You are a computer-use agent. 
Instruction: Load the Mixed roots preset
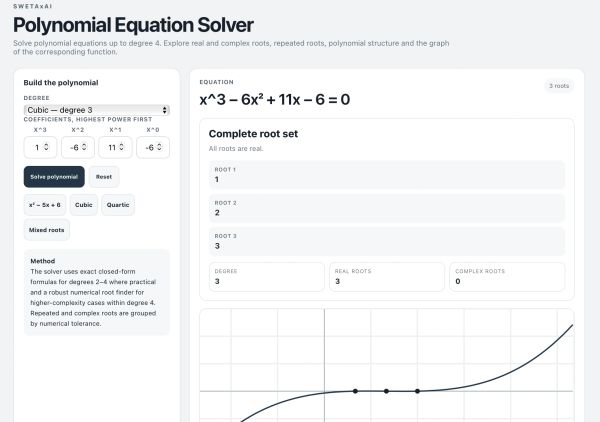point(47,230)
